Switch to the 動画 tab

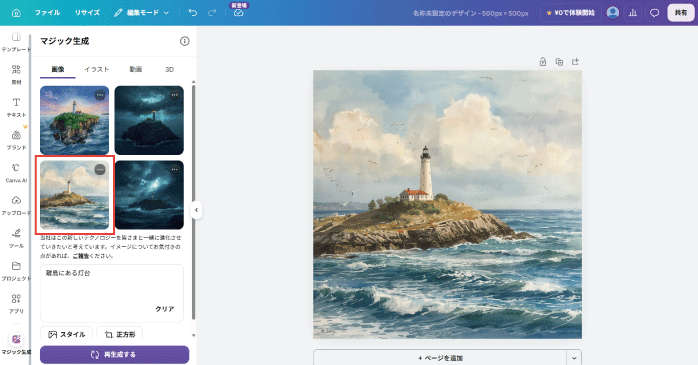[x=135, y=69]
